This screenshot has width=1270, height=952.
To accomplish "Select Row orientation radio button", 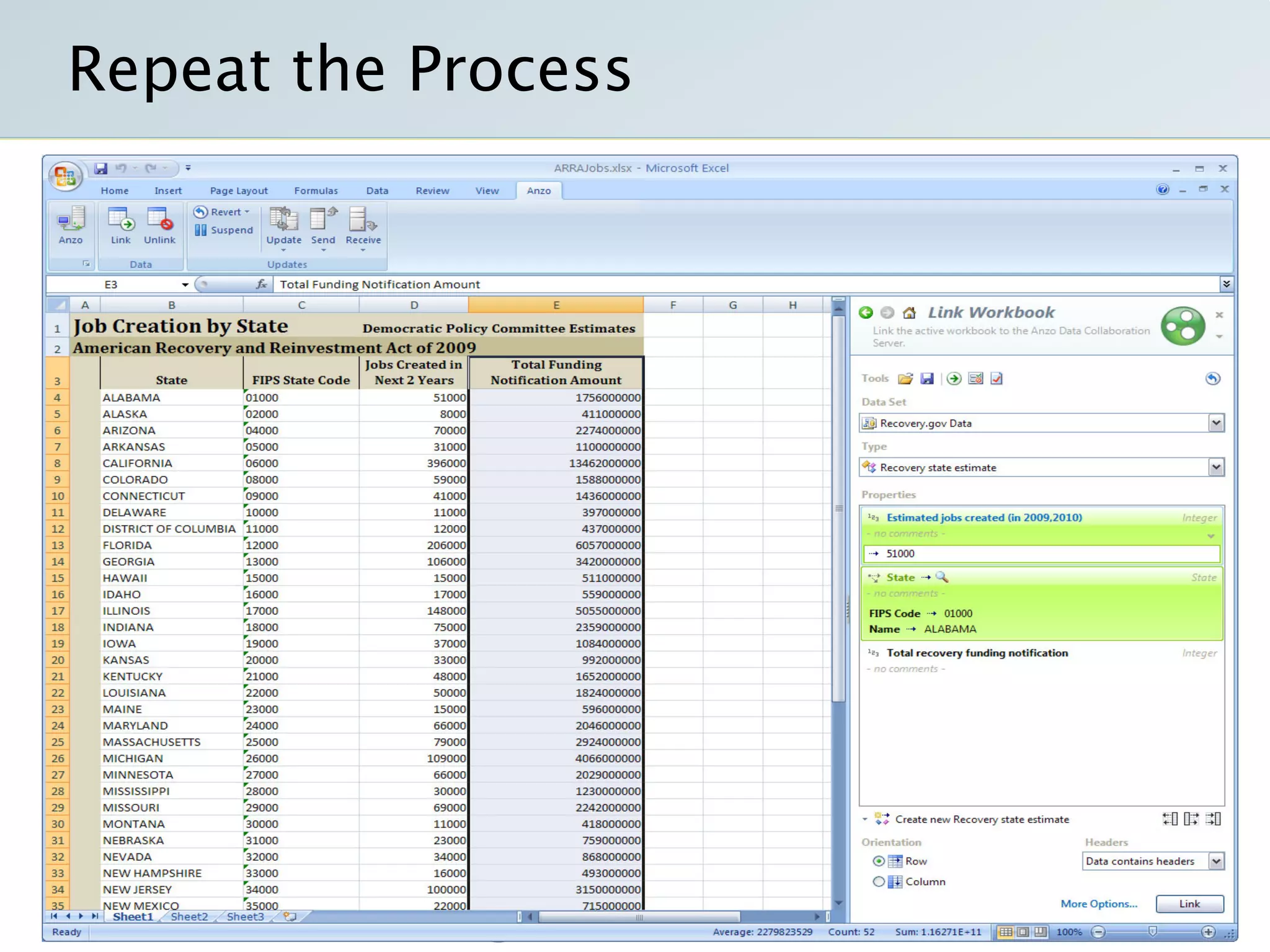I will (879, 861).
